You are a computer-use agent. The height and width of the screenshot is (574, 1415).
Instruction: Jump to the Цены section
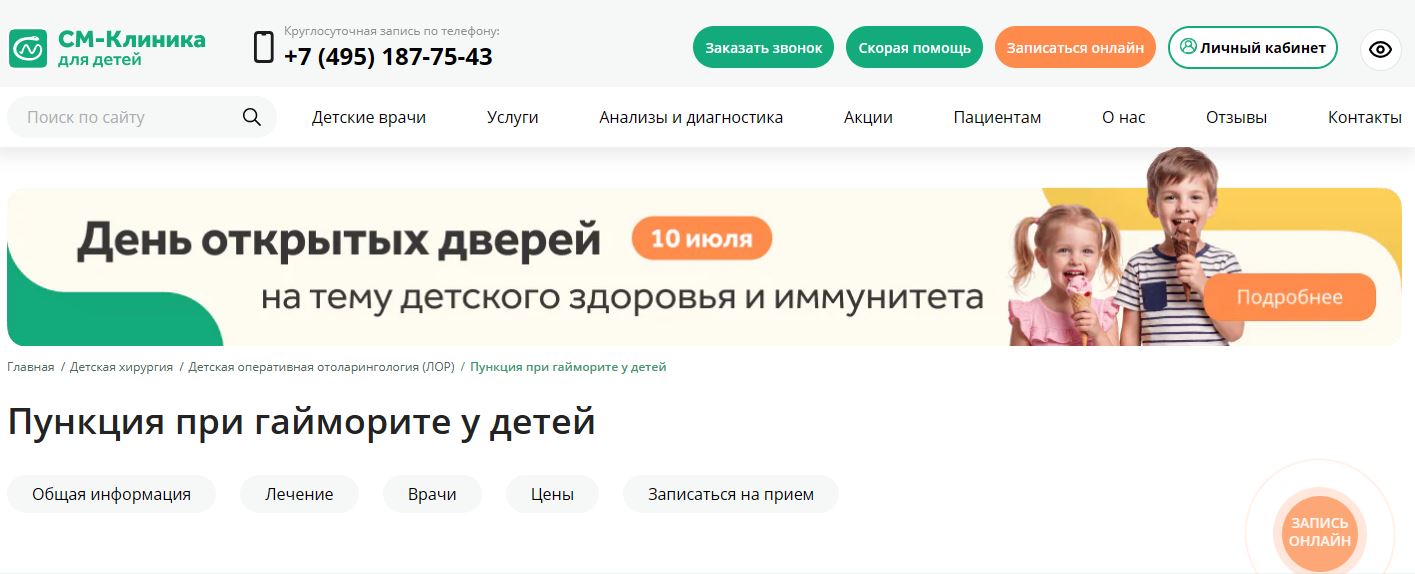pos(552,494)
